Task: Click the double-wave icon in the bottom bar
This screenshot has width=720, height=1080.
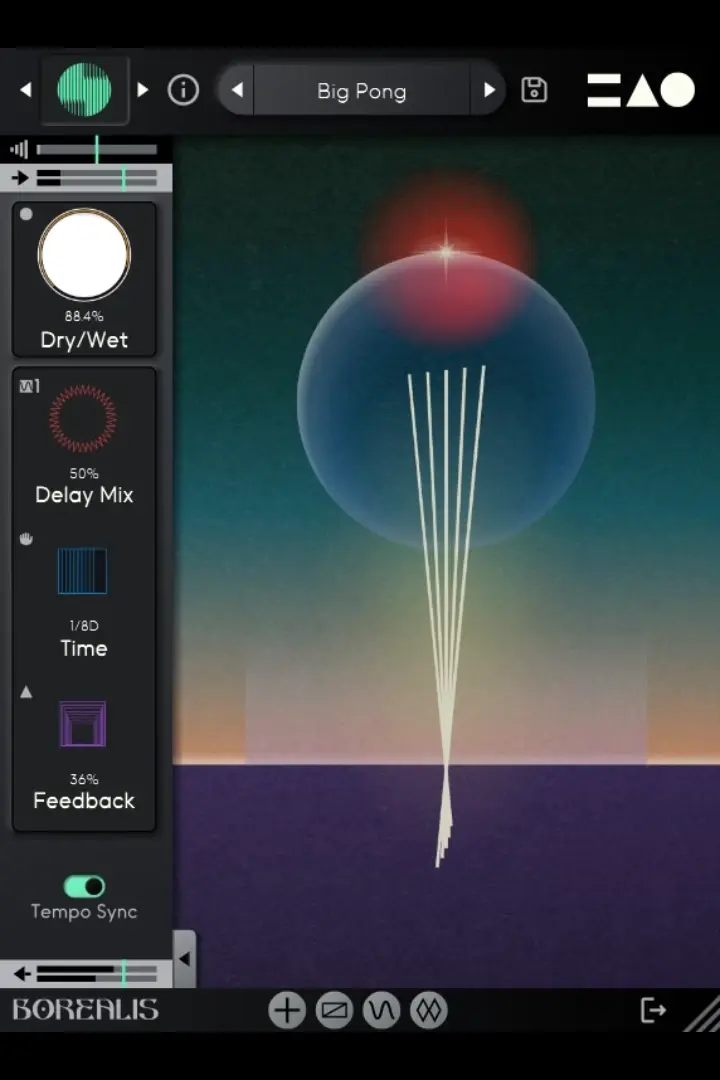Action: pyautogui.click(x=429, y=1010)
